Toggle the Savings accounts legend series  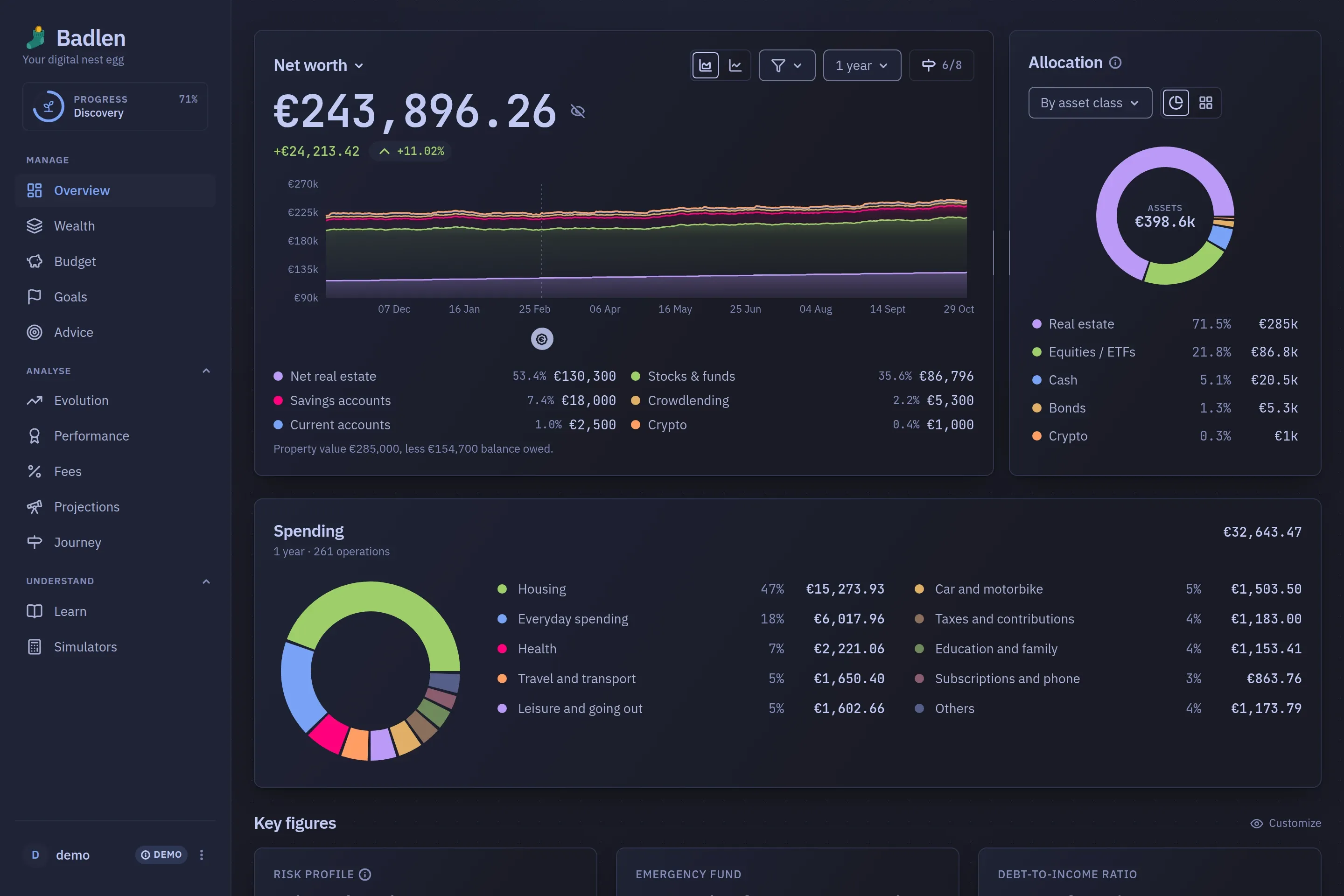pyautogui.click(x=445, y=400)
